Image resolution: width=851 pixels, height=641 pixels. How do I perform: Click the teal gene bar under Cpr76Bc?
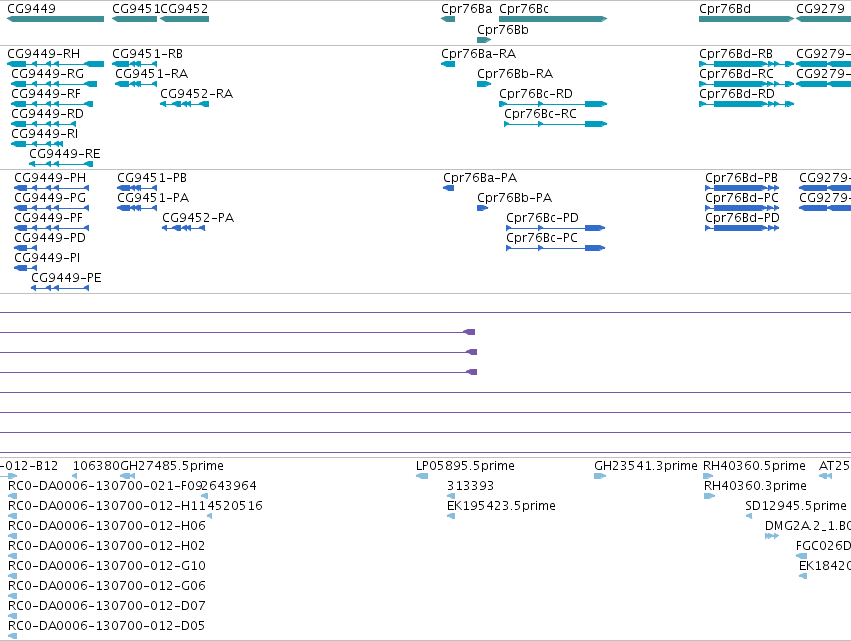[x=553, y=19]
